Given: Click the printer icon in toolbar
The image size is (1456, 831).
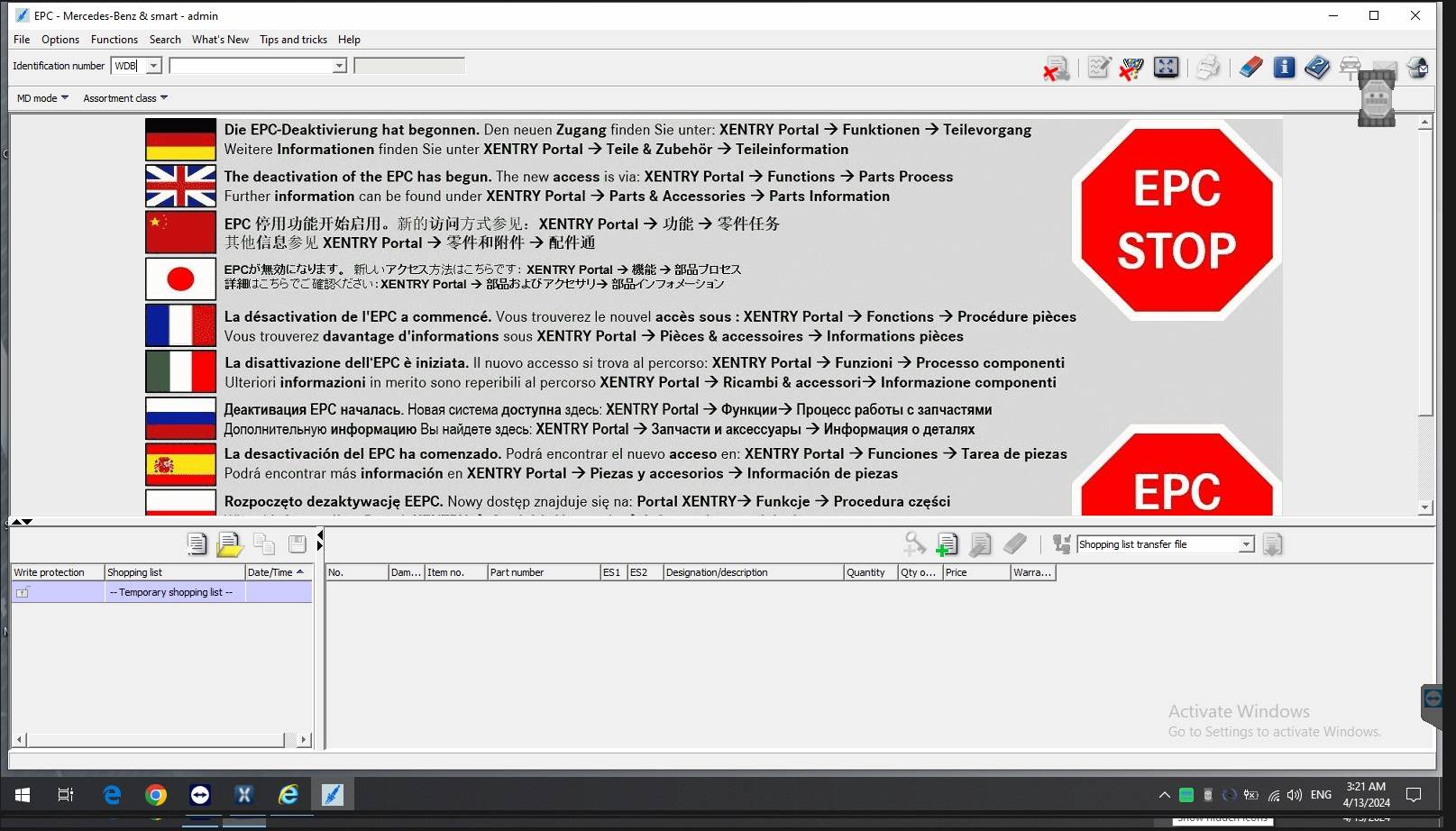Looking at the screenshot, I should point(1208,68).
